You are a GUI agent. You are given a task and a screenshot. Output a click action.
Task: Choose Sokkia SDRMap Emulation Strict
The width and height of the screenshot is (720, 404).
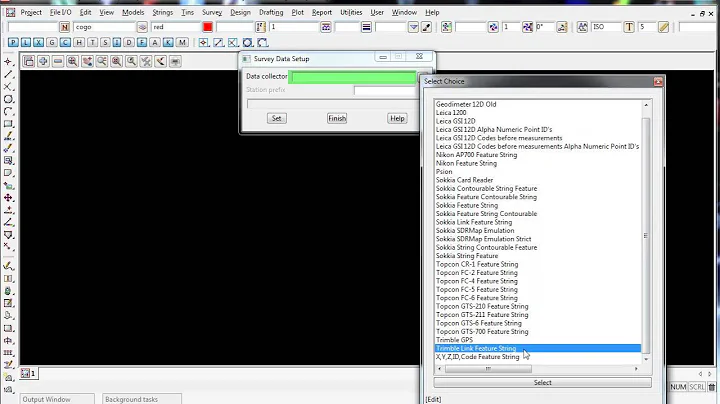coord(484,239)
